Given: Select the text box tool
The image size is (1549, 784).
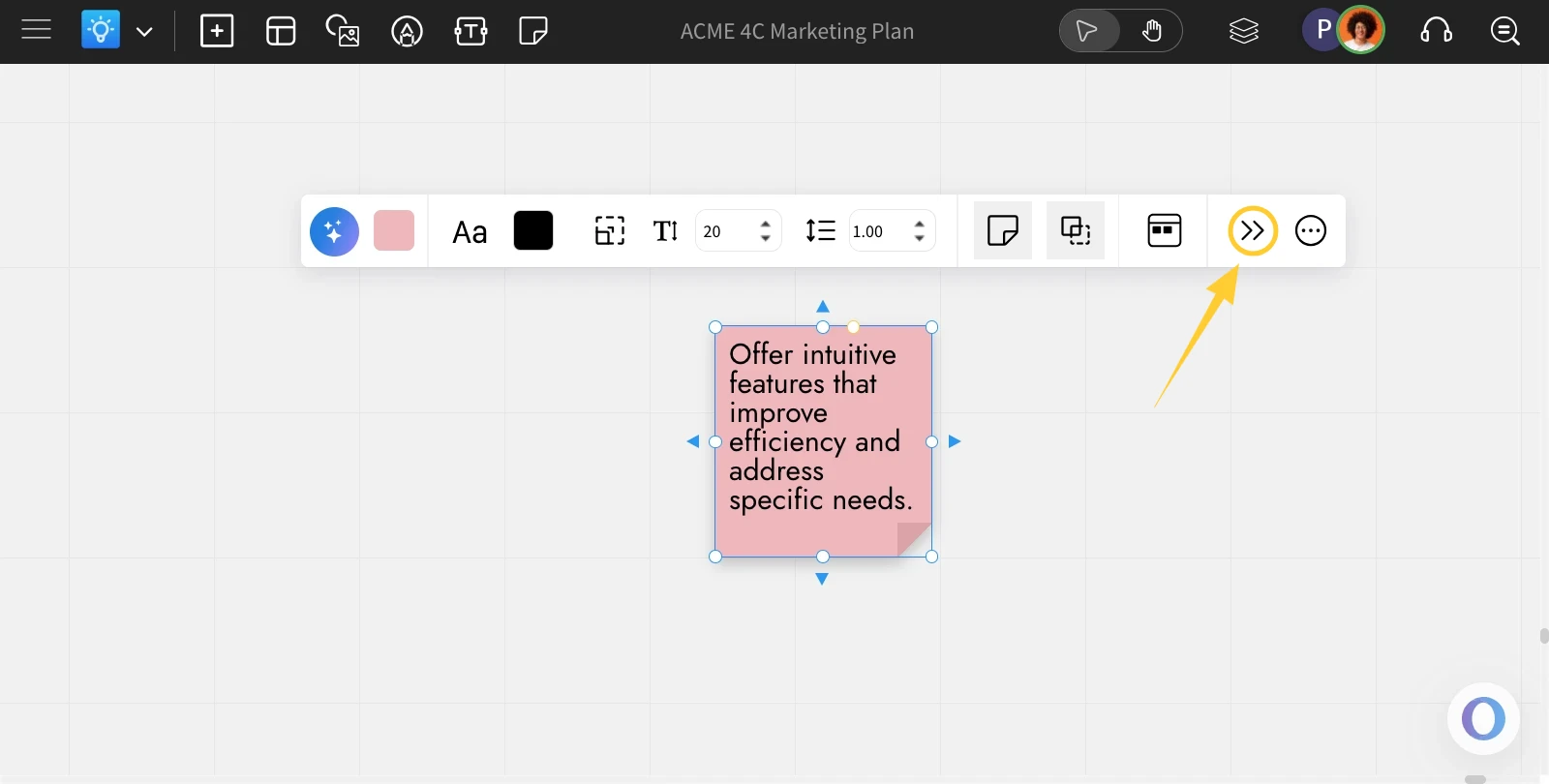Looking at the screenshot, I should tap(471, 31).
